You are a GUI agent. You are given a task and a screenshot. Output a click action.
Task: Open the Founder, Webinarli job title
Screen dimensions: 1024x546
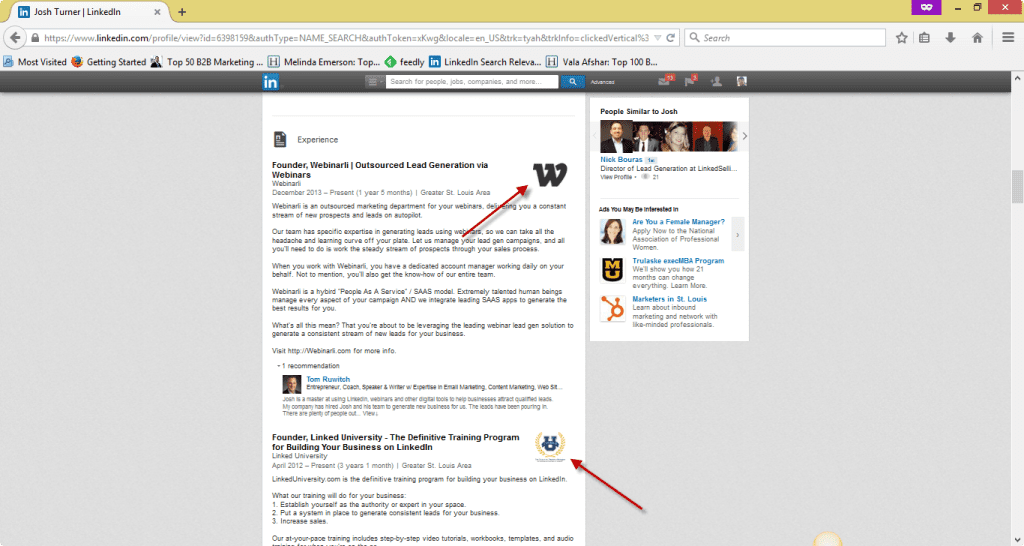coord(380,170)
